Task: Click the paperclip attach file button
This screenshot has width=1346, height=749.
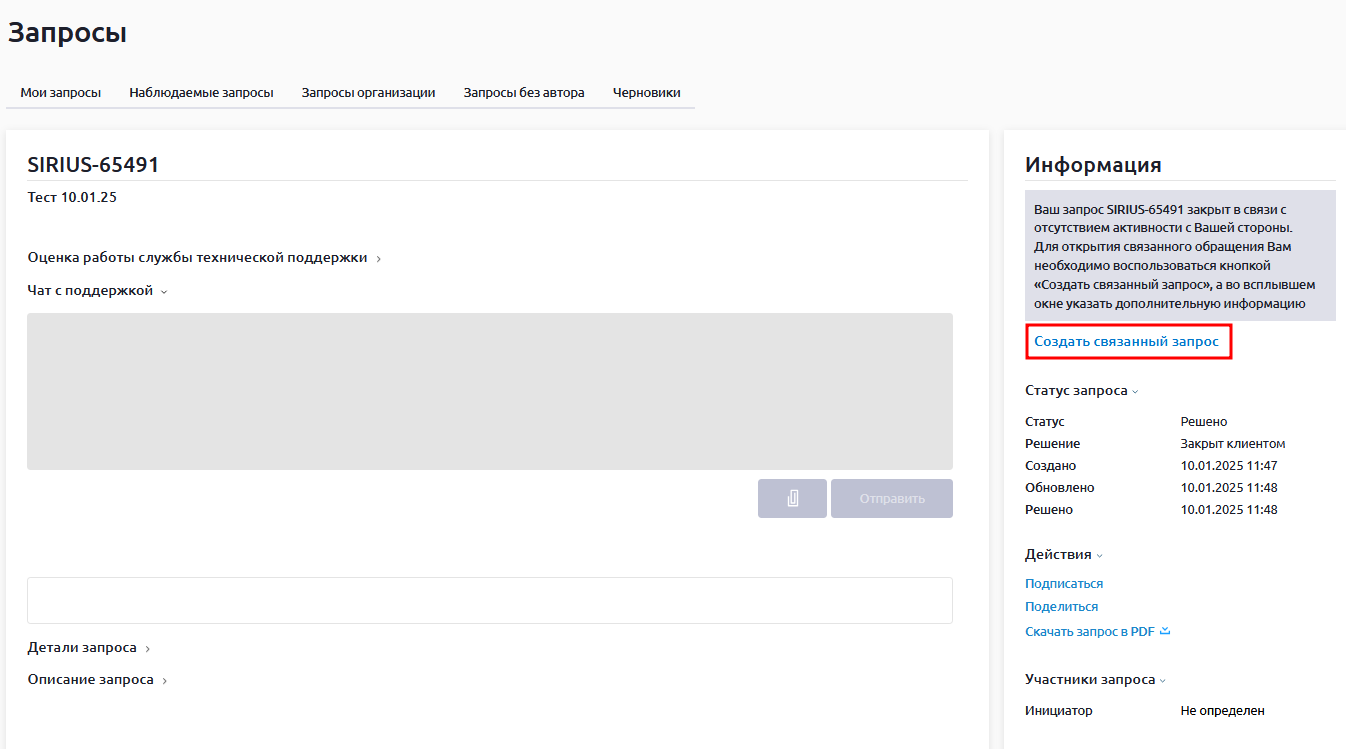Action: click(792, 498)
